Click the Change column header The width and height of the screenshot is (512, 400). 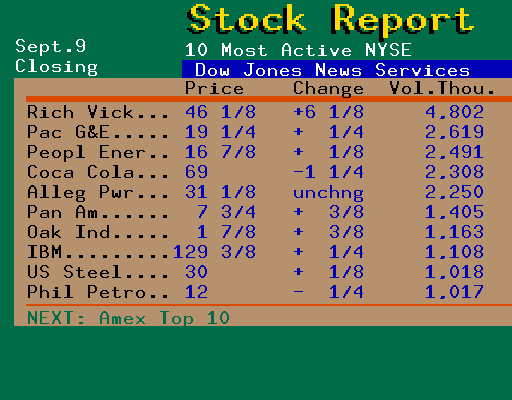328,89
